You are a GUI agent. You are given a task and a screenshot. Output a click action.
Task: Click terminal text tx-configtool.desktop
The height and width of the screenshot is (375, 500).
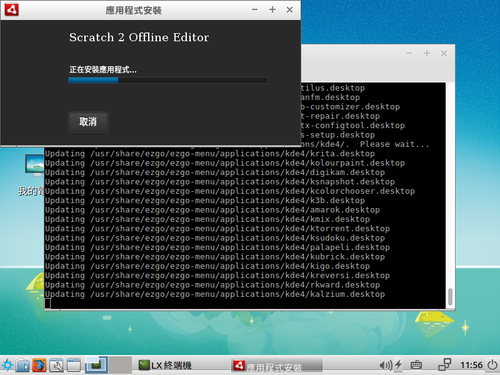click(x=353, y=126)
